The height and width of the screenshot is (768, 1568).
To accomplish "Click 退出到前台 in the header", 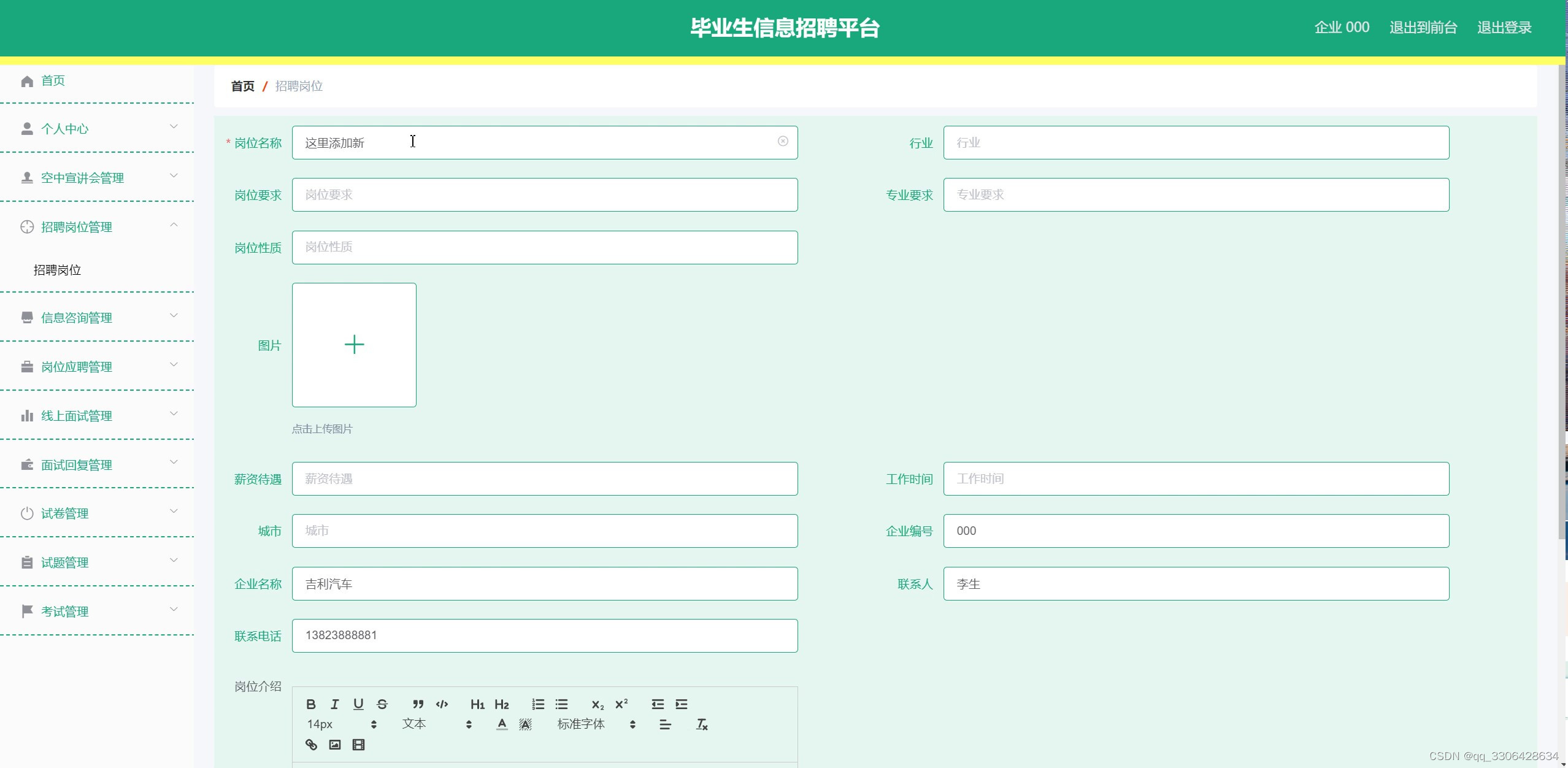I will point(1423,28).
